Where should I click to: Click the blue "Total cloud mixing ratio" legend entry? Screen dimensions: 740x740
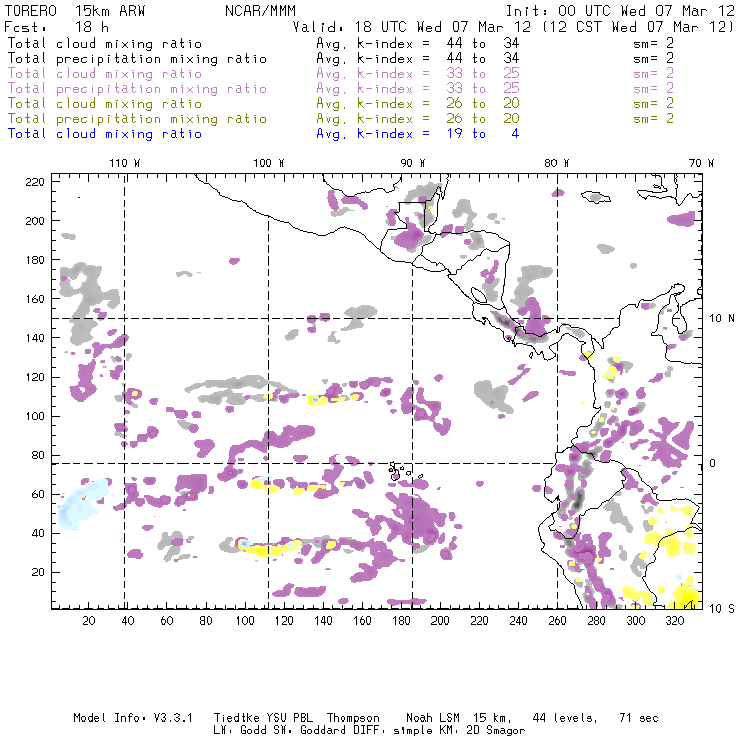click(x=105, y=134)
